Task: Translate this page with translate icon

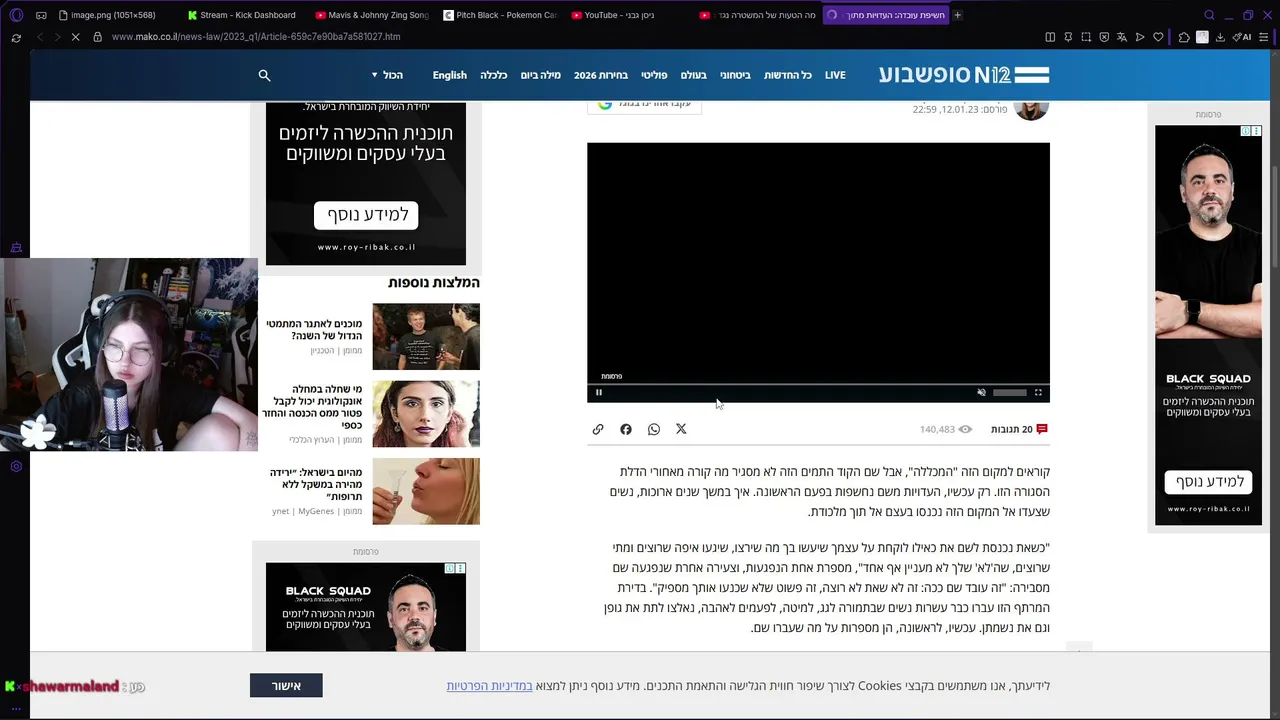Action: click(1122, 37)
